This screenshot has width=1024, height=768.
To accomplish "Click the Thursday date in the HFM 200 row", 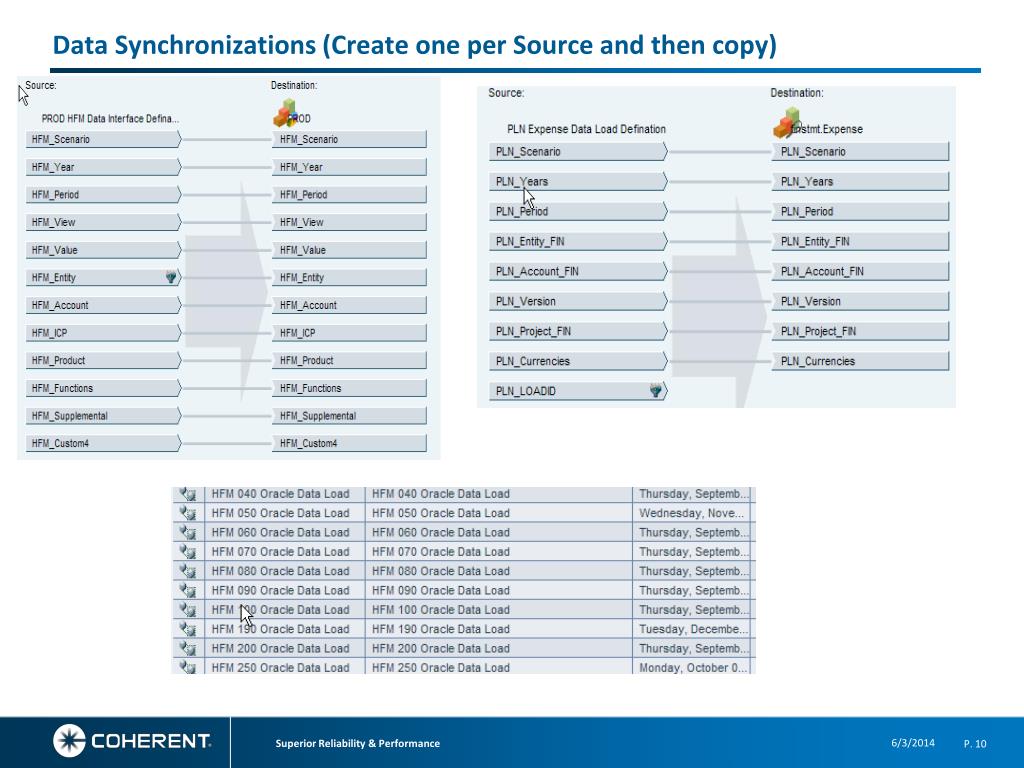I will [692, 648].
